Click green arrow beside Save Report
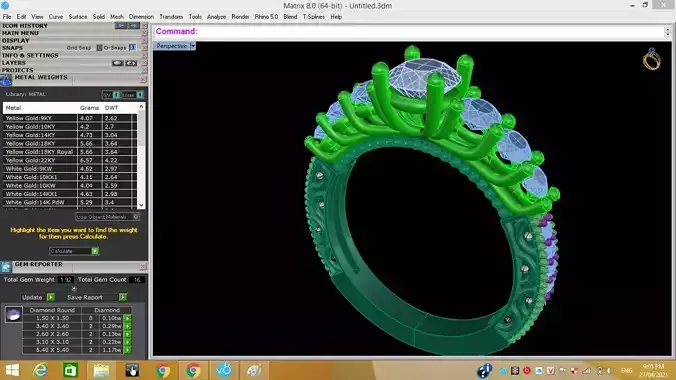676x380 pixels. click(123, 297)
